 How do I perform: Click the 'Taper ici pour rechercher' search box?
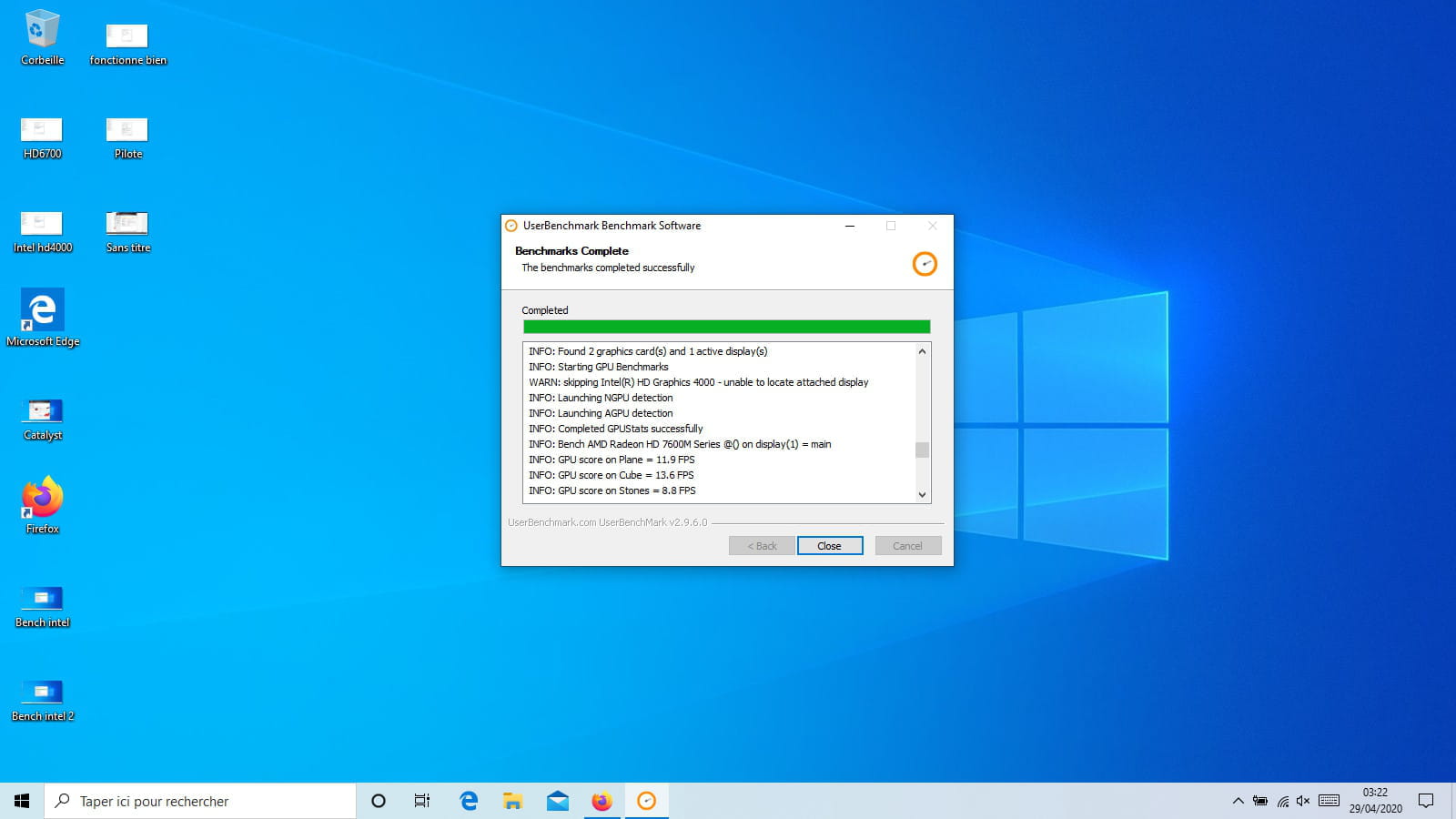click(200, 801)
